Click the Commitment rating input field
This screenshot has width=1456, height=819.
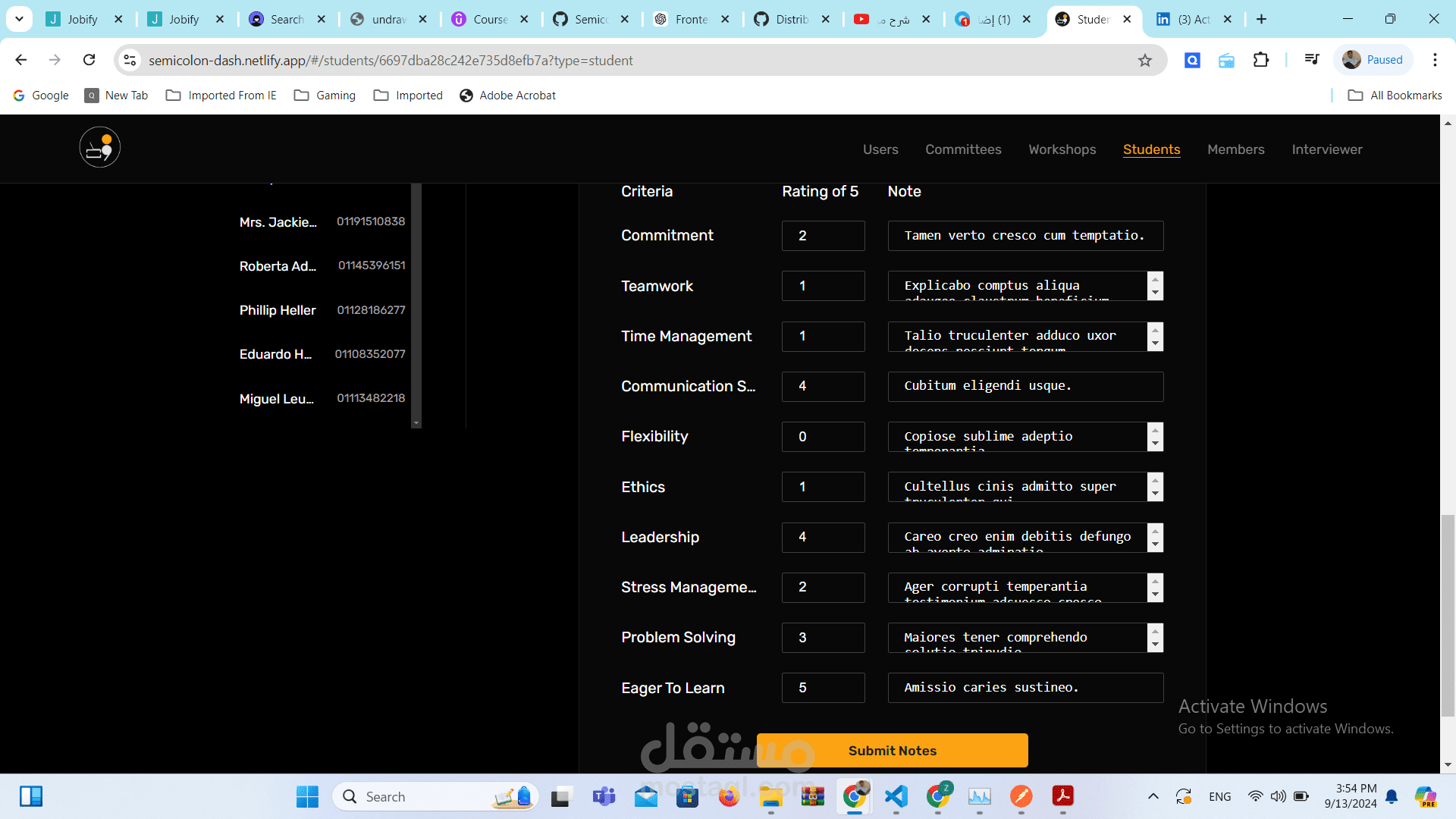[823, 236]
